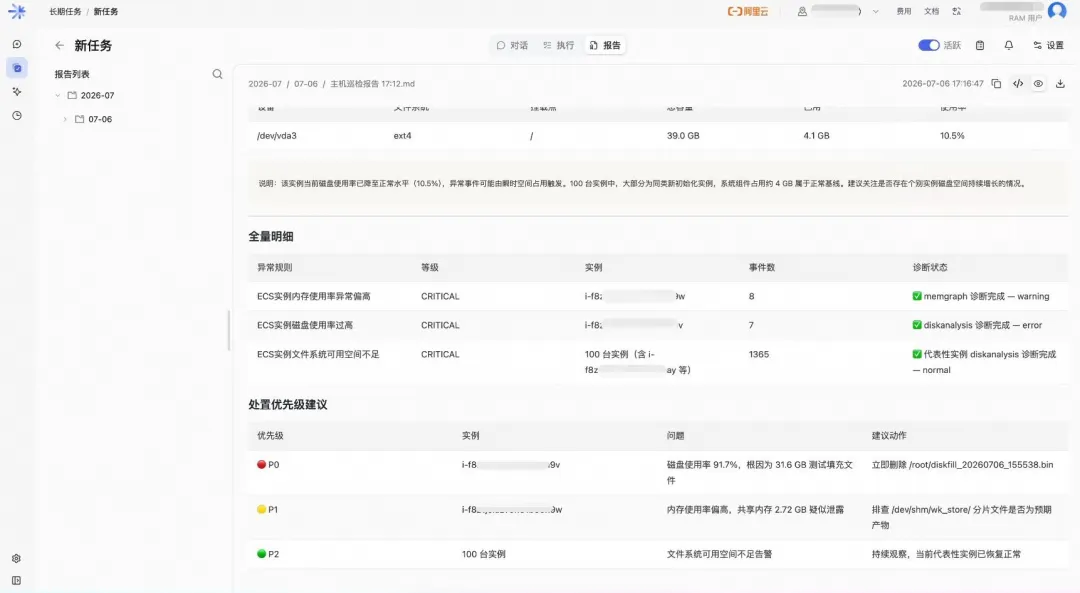Screen dimensions: 1080x593
Task: Click the 39.0 GB total capacity cell
Action: (x=683, y=136)
